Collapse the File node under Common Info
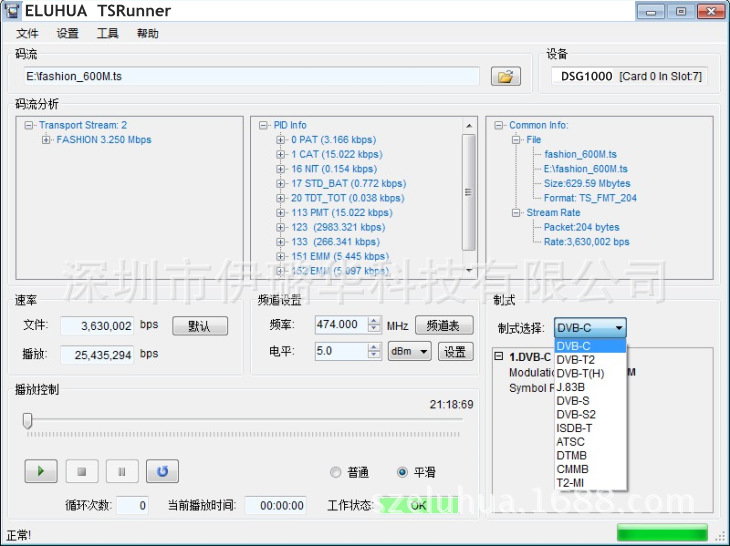 coord(516,140)
